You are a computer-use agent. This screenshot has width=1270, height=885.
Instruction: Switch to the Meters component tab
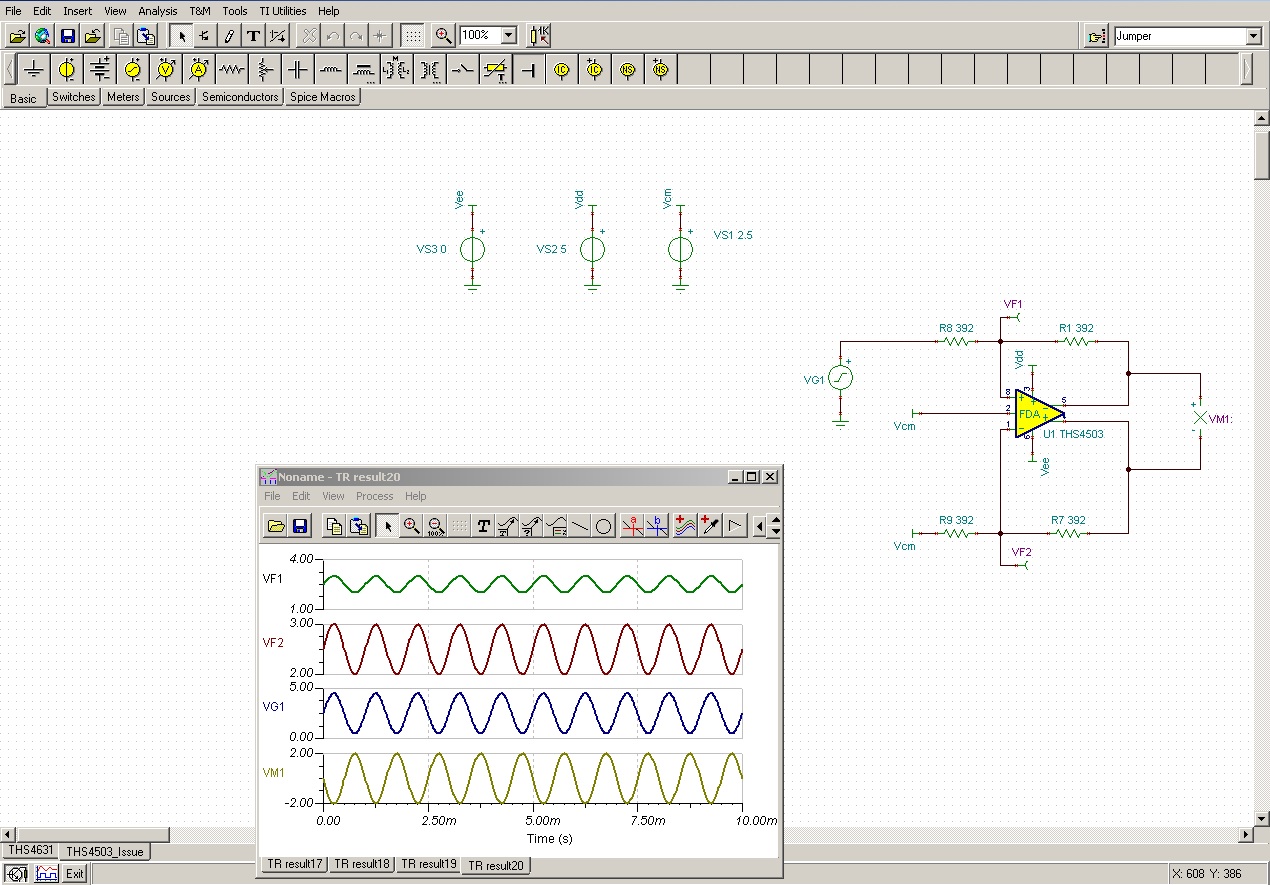coord(123,97)
